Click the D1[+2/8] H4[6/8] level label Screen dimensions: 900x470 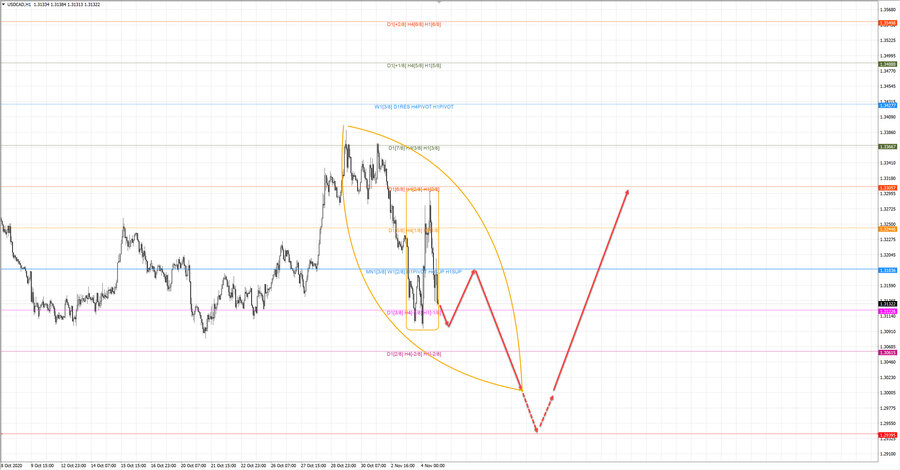pos(414,25)
